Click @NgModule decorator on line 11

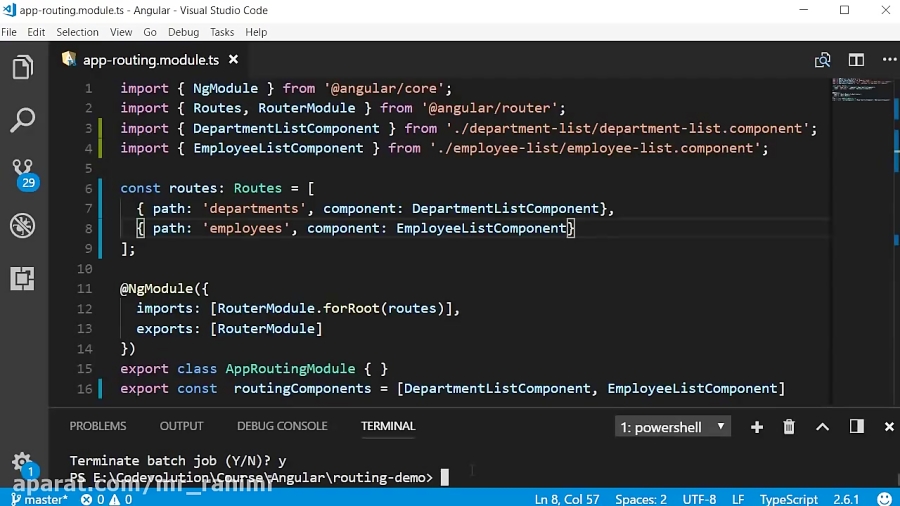pos(156,289)
